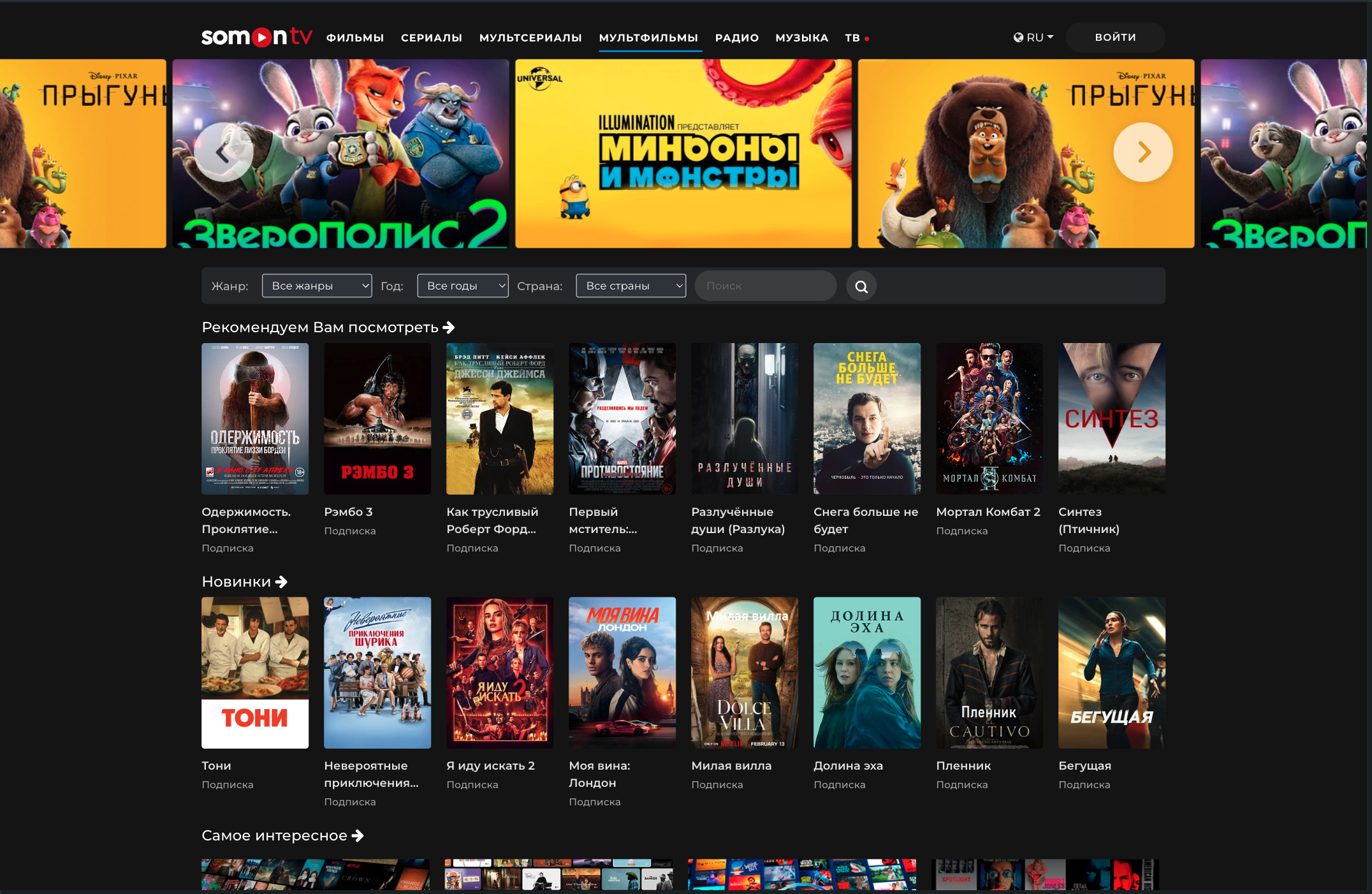Image resolution: width=1372 pixels, height=894 pixels.
Task: Click the Войти login button
Action: [x=1116, y=37]
